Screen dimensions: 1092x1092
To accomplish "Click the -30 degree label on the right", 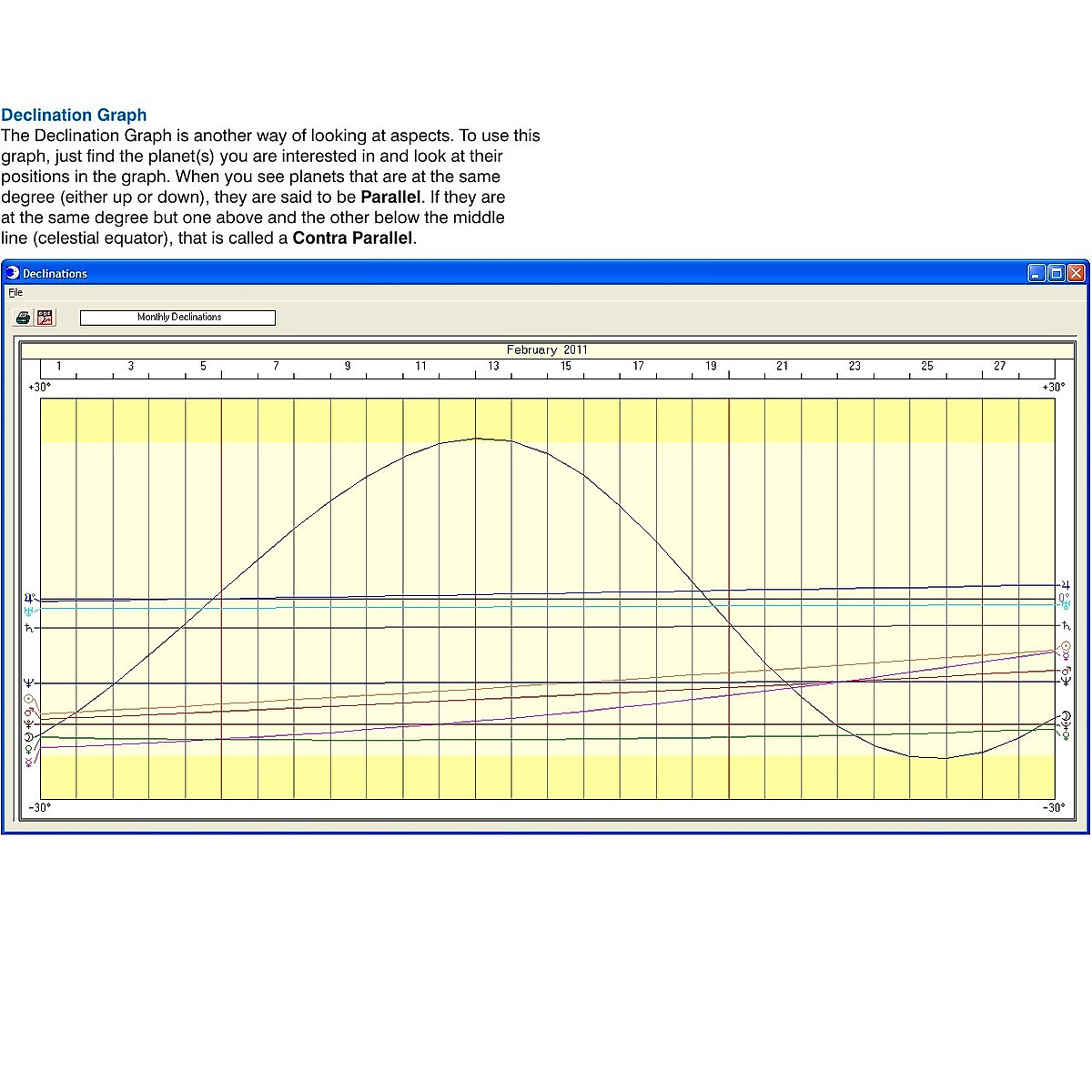I will pos(1053,806).
